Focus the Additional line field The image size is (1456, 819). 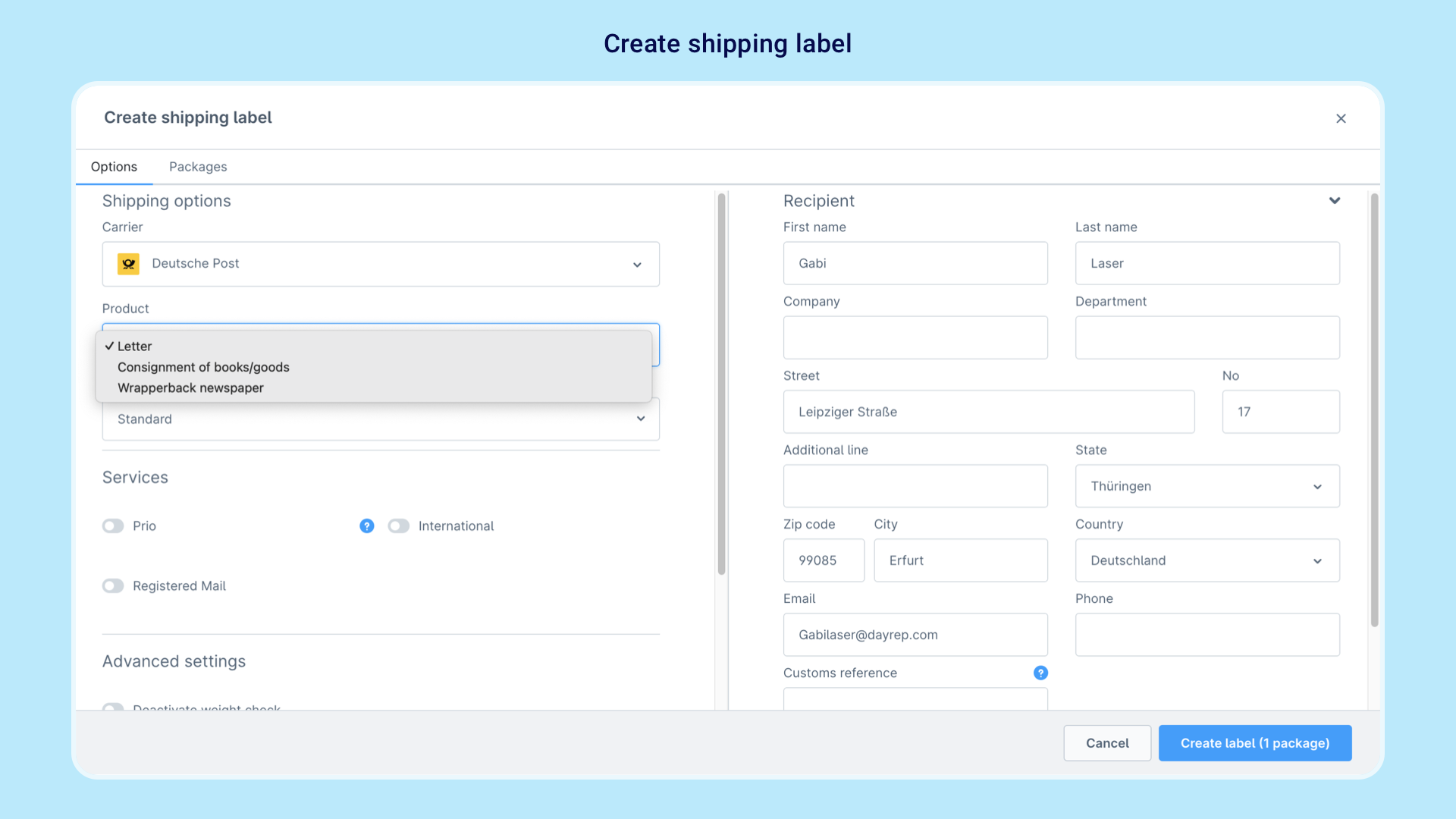[915, 486]
